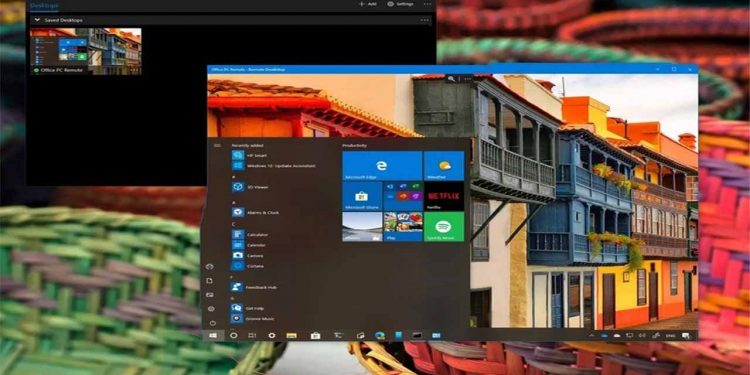This screenshot has height=375, width=750.
Task: Launch Camera app
Action: click(248, 255)
